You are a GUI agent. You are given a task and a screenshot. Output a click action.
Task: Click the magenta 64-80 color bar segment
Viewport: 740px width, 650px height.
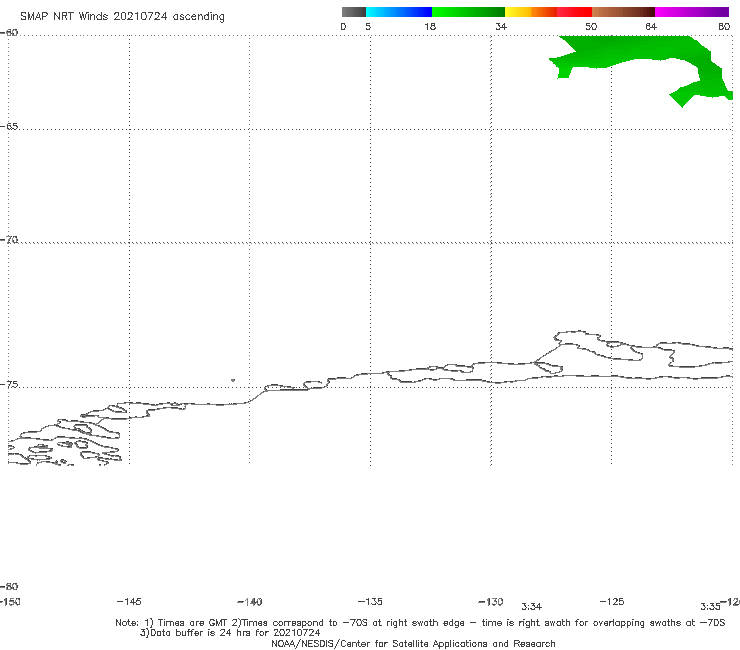tap(692, 12)
